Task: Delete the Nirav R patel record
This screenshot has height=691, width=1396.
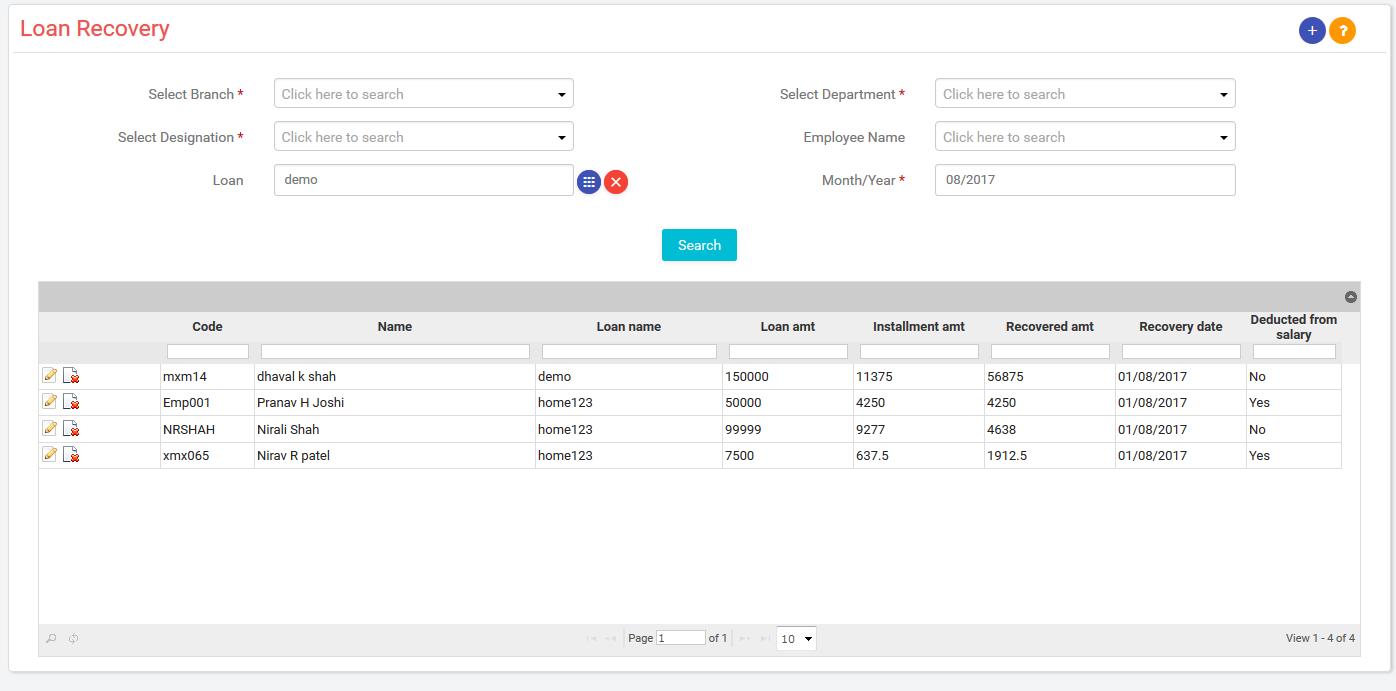Action: pyautogui.click(x=71, y=455)
